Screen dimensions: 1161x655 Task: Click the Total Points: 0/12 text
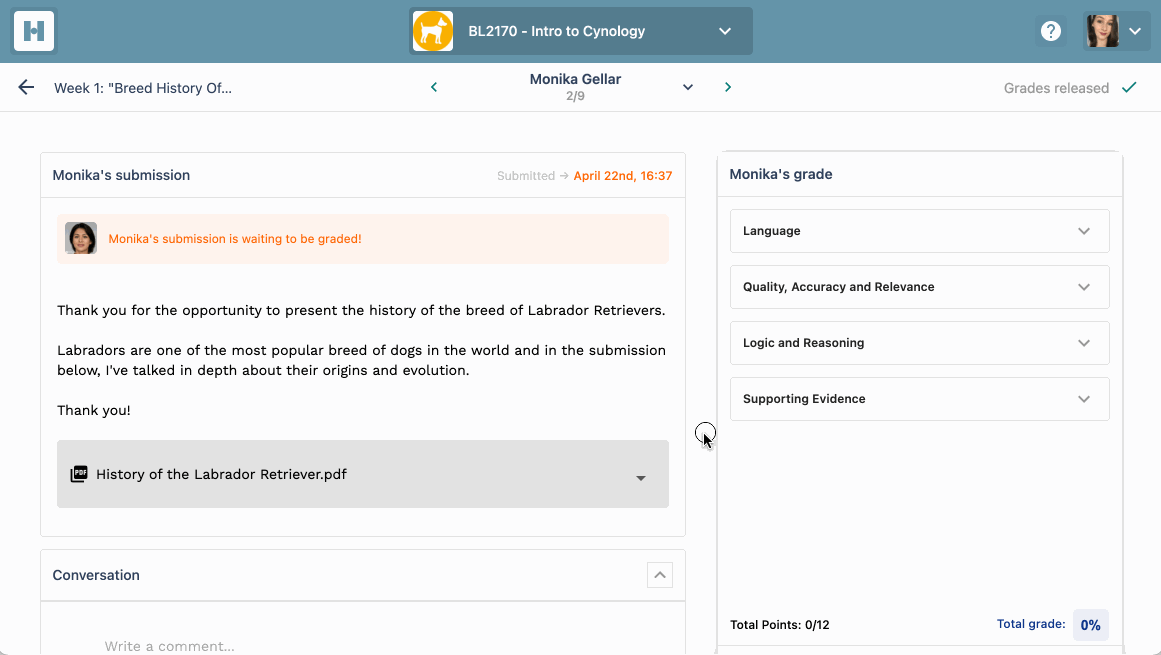coord(780,625)
